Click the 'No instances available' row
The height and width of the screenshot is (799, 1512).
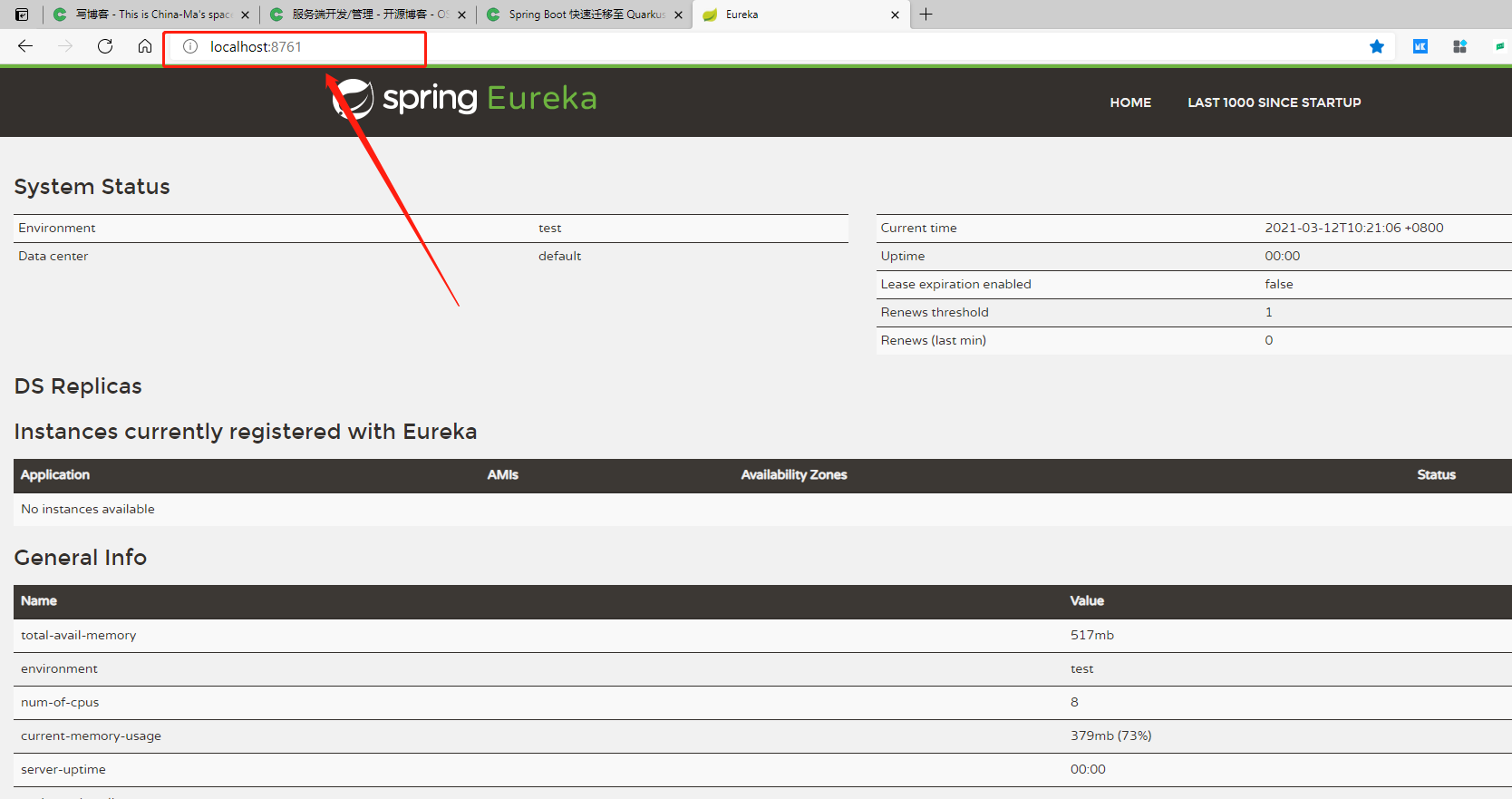coord(762,510)
